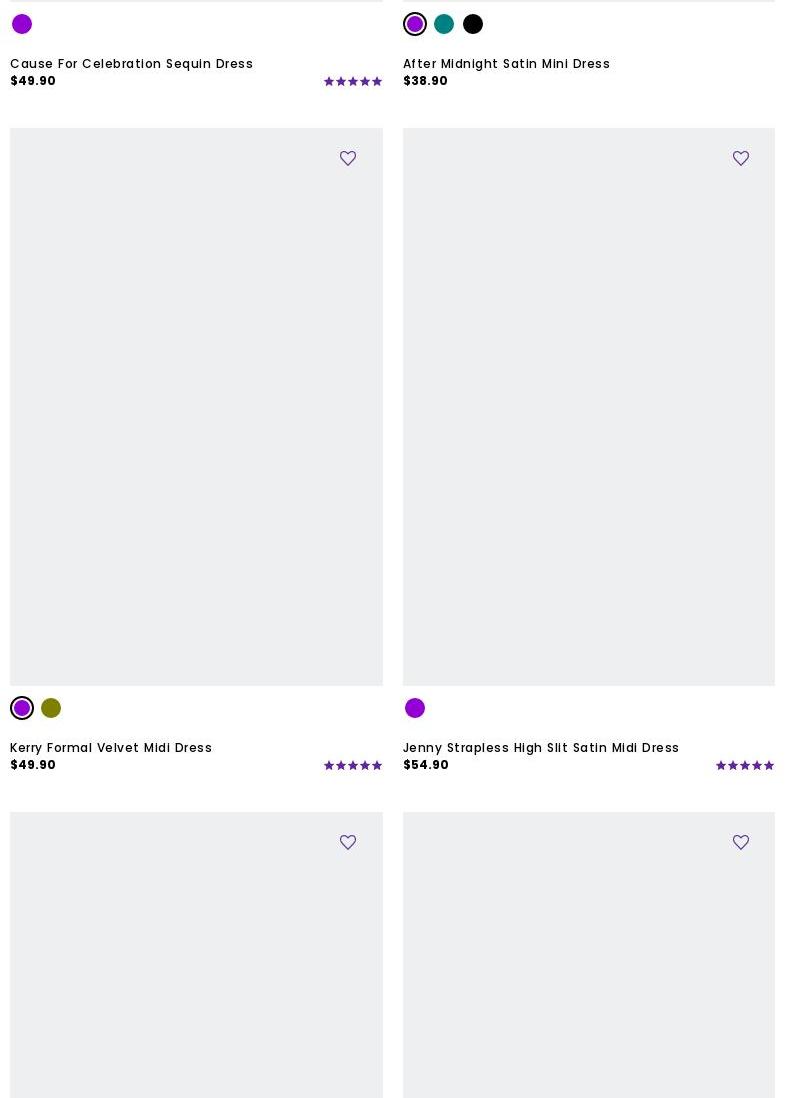Click wishlist heart on bottom-right product image
785x1098 pixels.
(x=740, y=842)
